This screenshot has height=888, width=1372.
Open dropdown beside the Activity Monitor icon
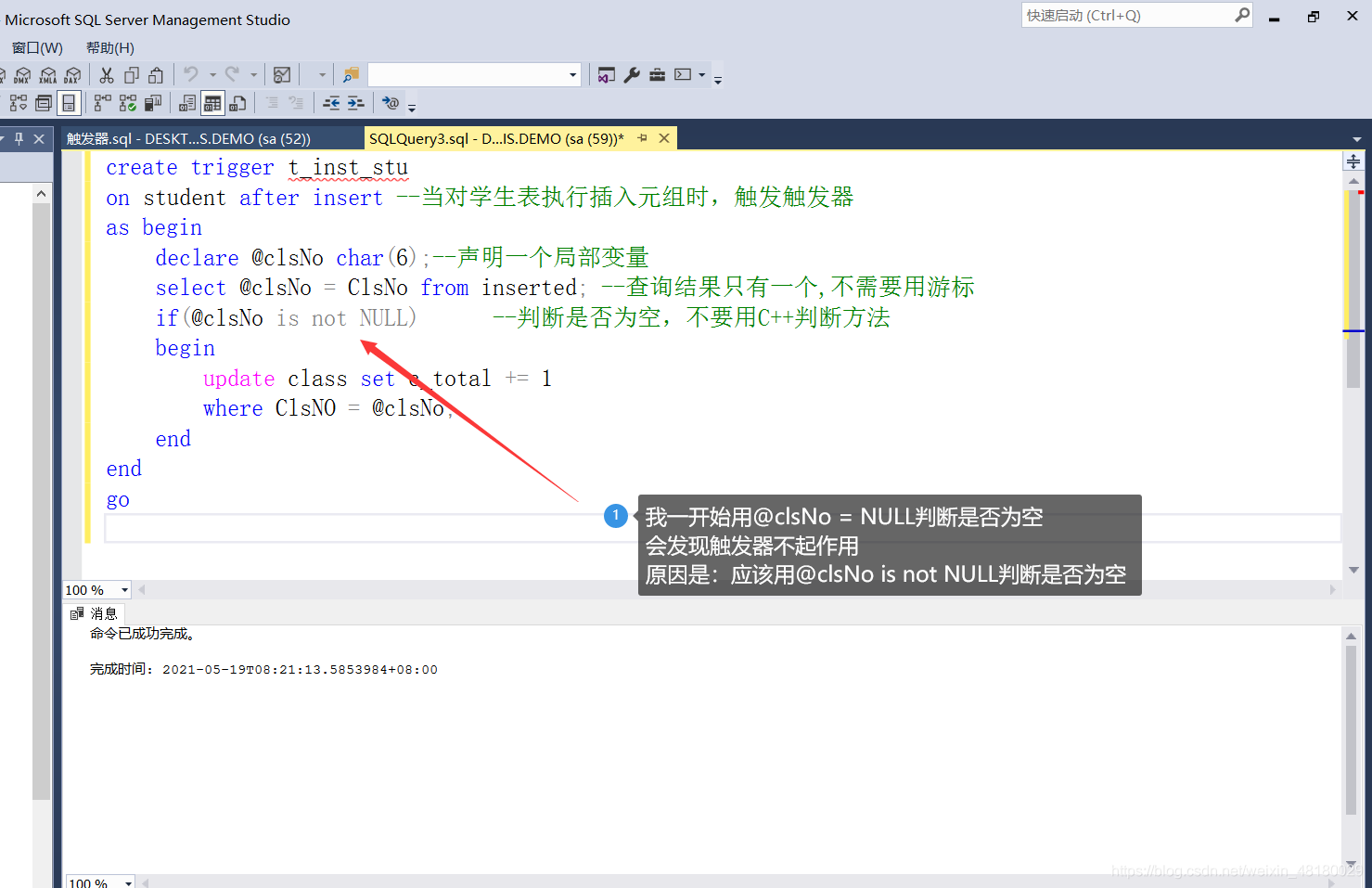(x=322, y=75)
